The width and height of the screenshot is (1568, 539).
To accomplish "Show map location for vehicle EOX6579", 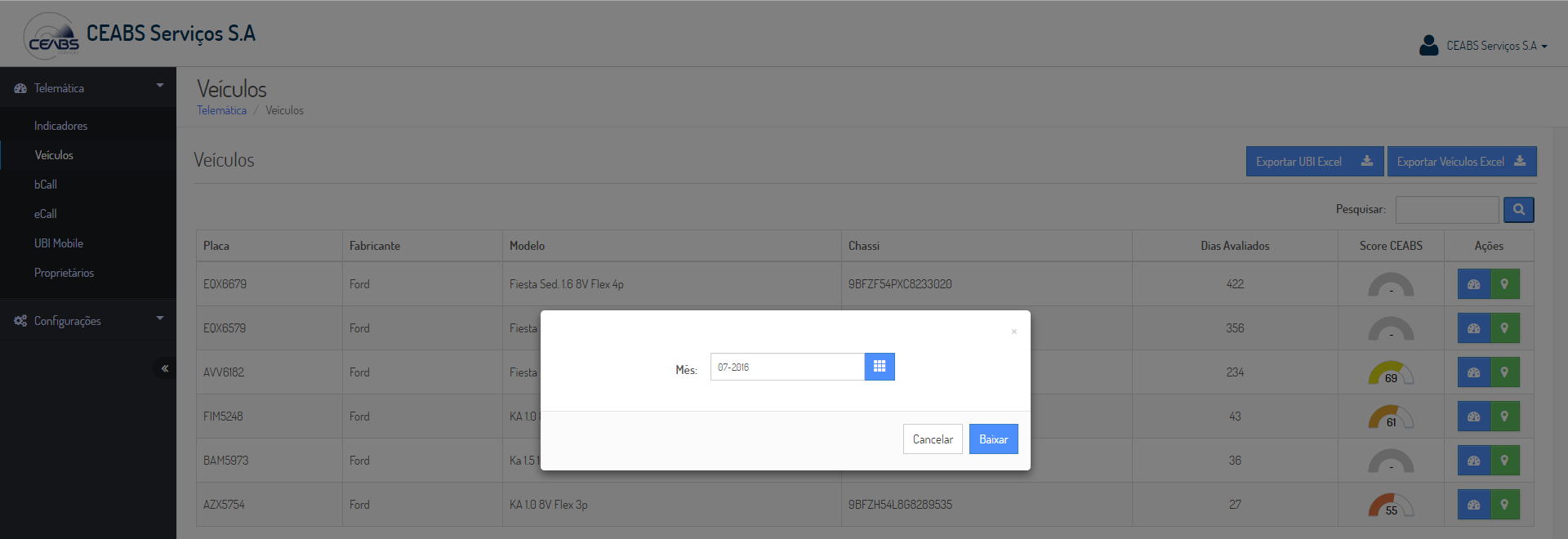I will pyautogui.click(x=1505, y=328).
